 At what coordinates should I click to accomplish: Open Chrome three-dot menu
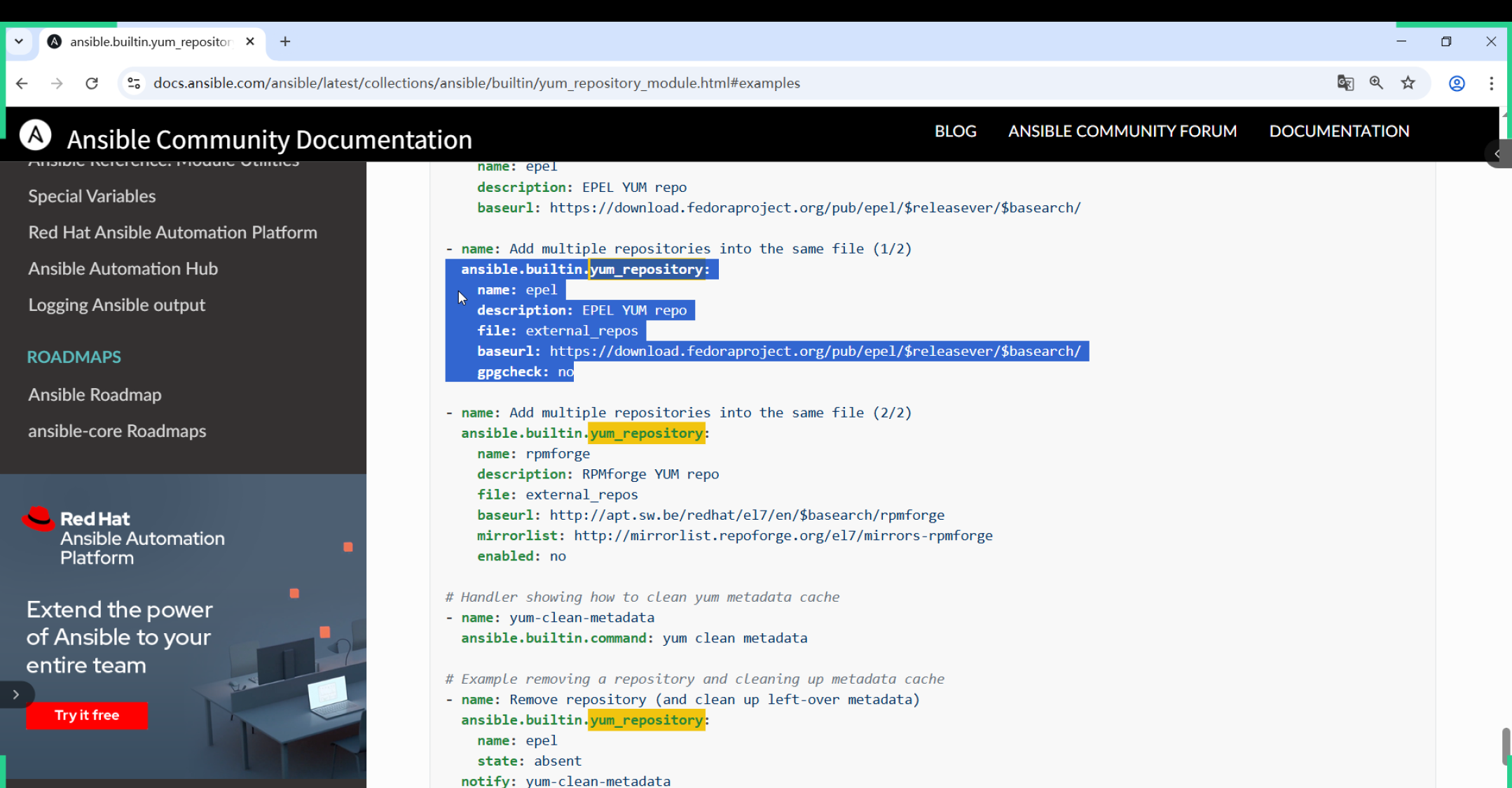point(1491,83)
